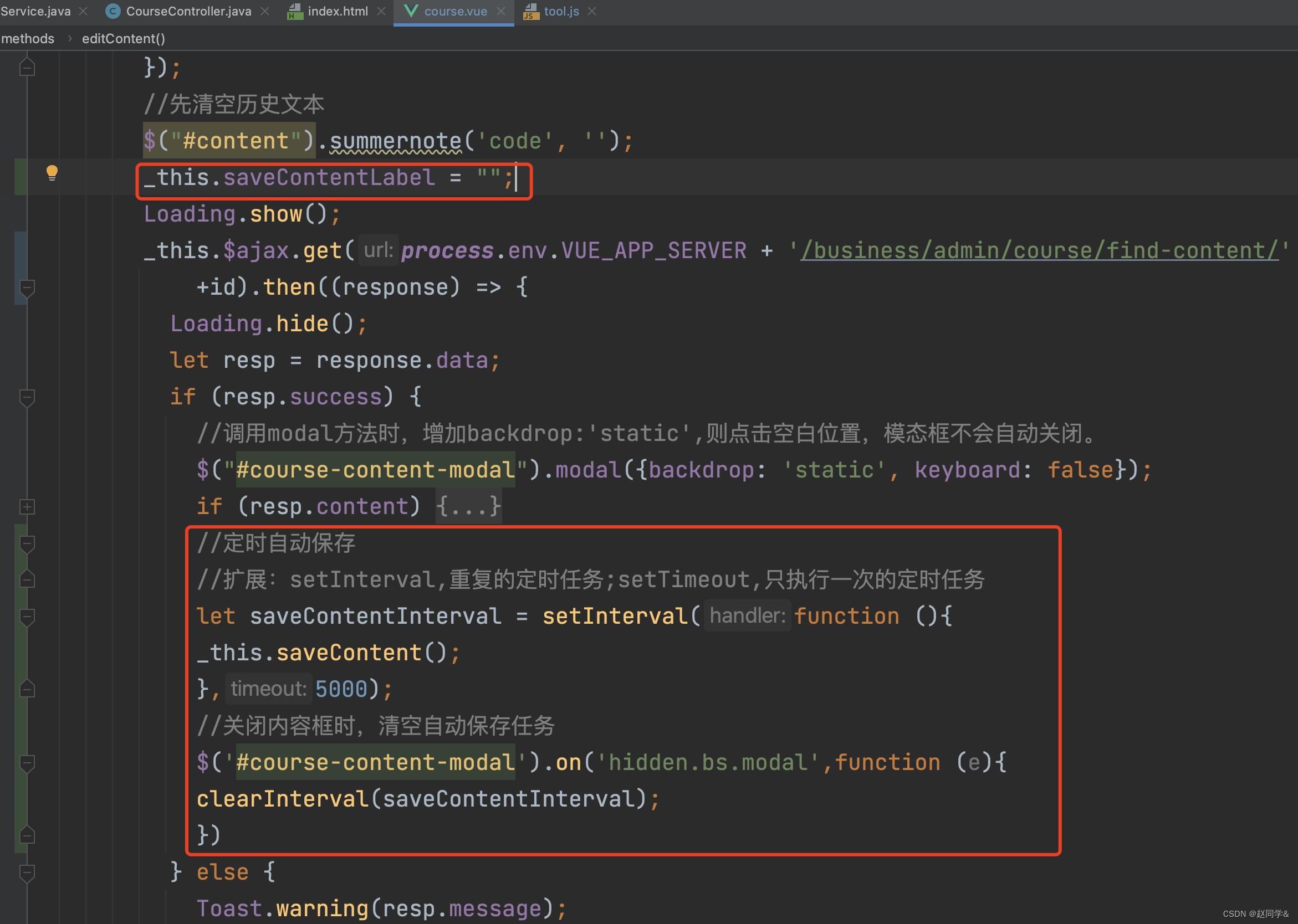Click the methods breadcrumb
This screenshot has height=924, width=1298.
tap(28, 39)
